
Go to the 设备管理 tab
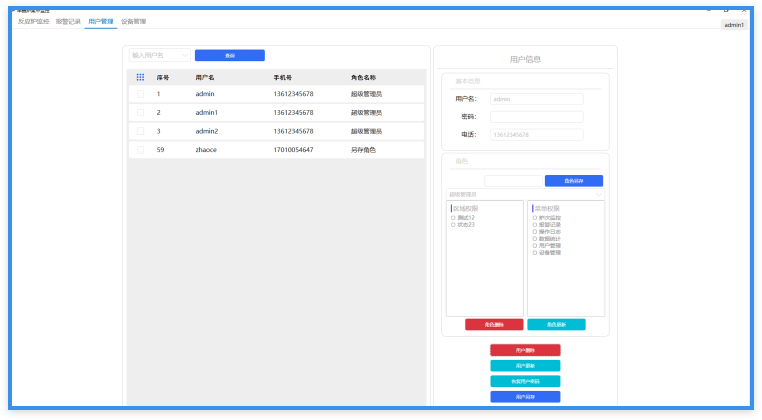click(x=133, y=21)
